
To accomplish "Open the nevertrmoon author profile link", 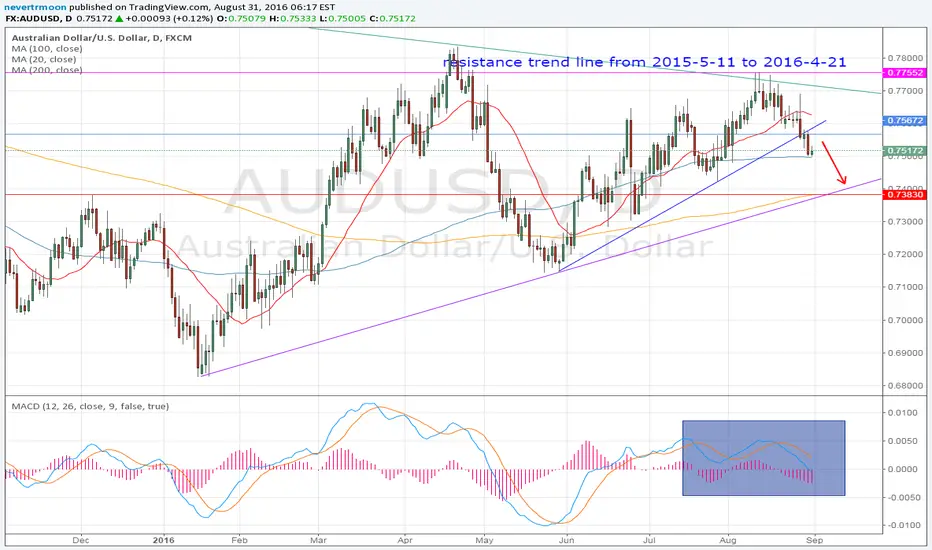I will pos(34,7).
